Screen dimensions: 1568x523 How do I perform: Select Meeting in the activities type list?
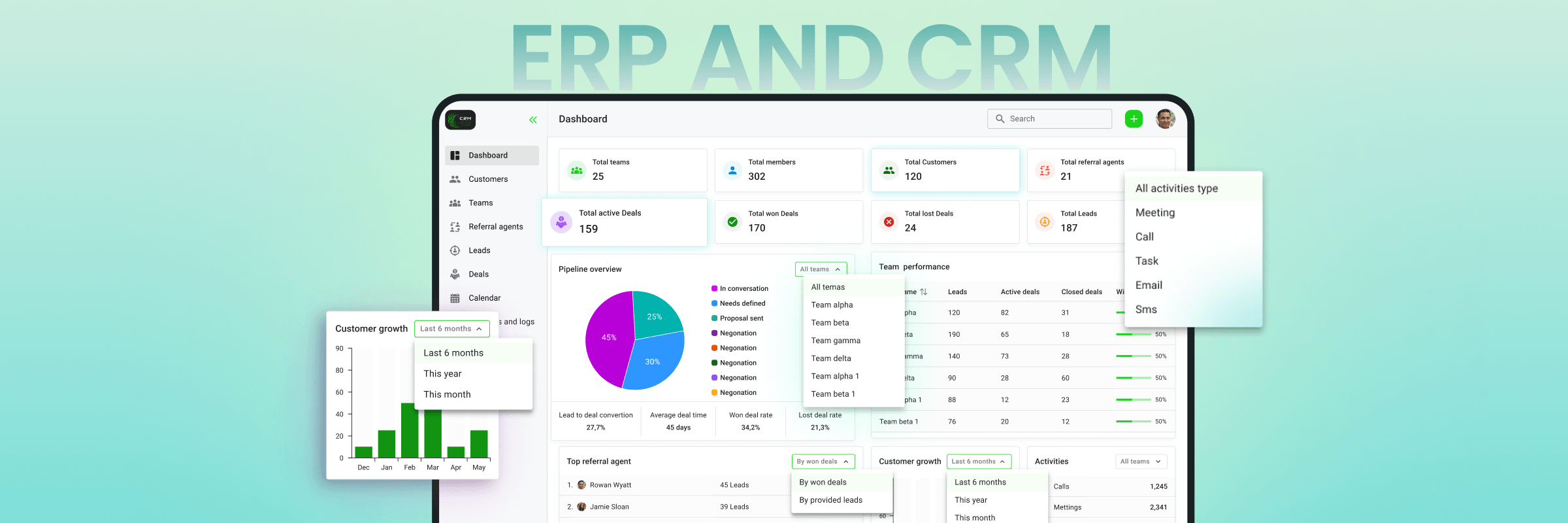point(1193,212)
